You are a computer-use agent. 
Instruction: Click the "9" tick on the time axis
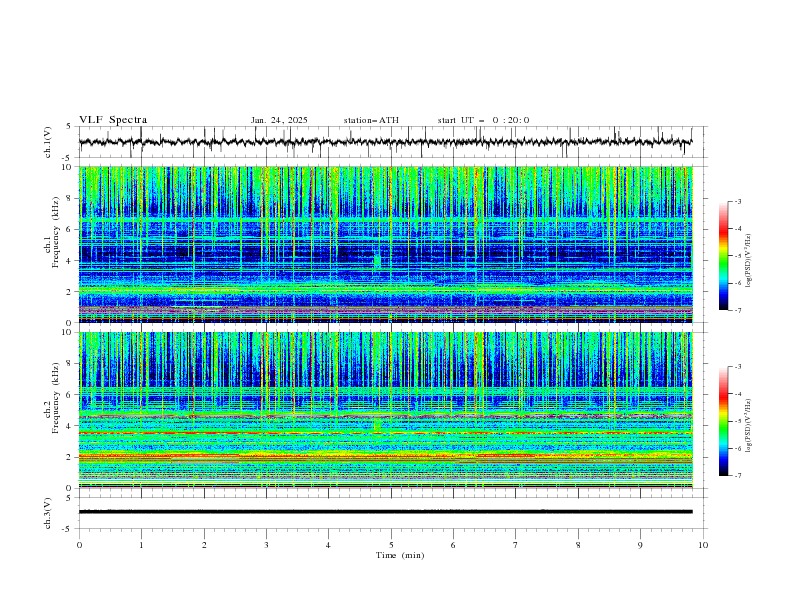tap(640, 545)
